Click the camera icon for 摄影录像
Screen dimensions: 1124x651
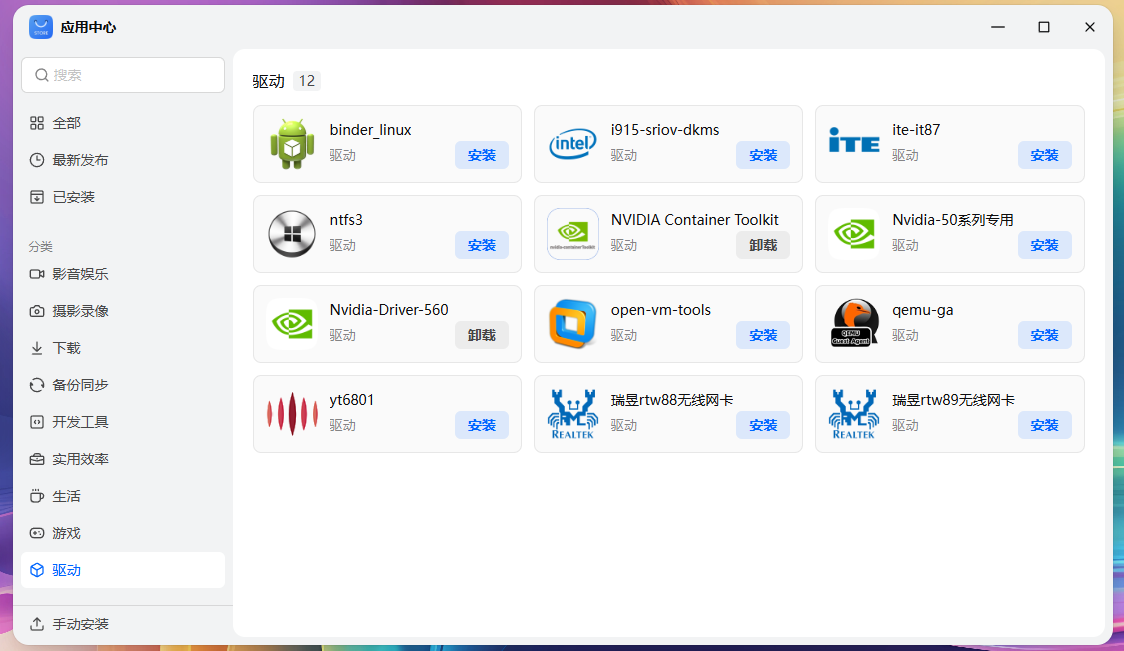pyautogui.click(x=37, y=311)
